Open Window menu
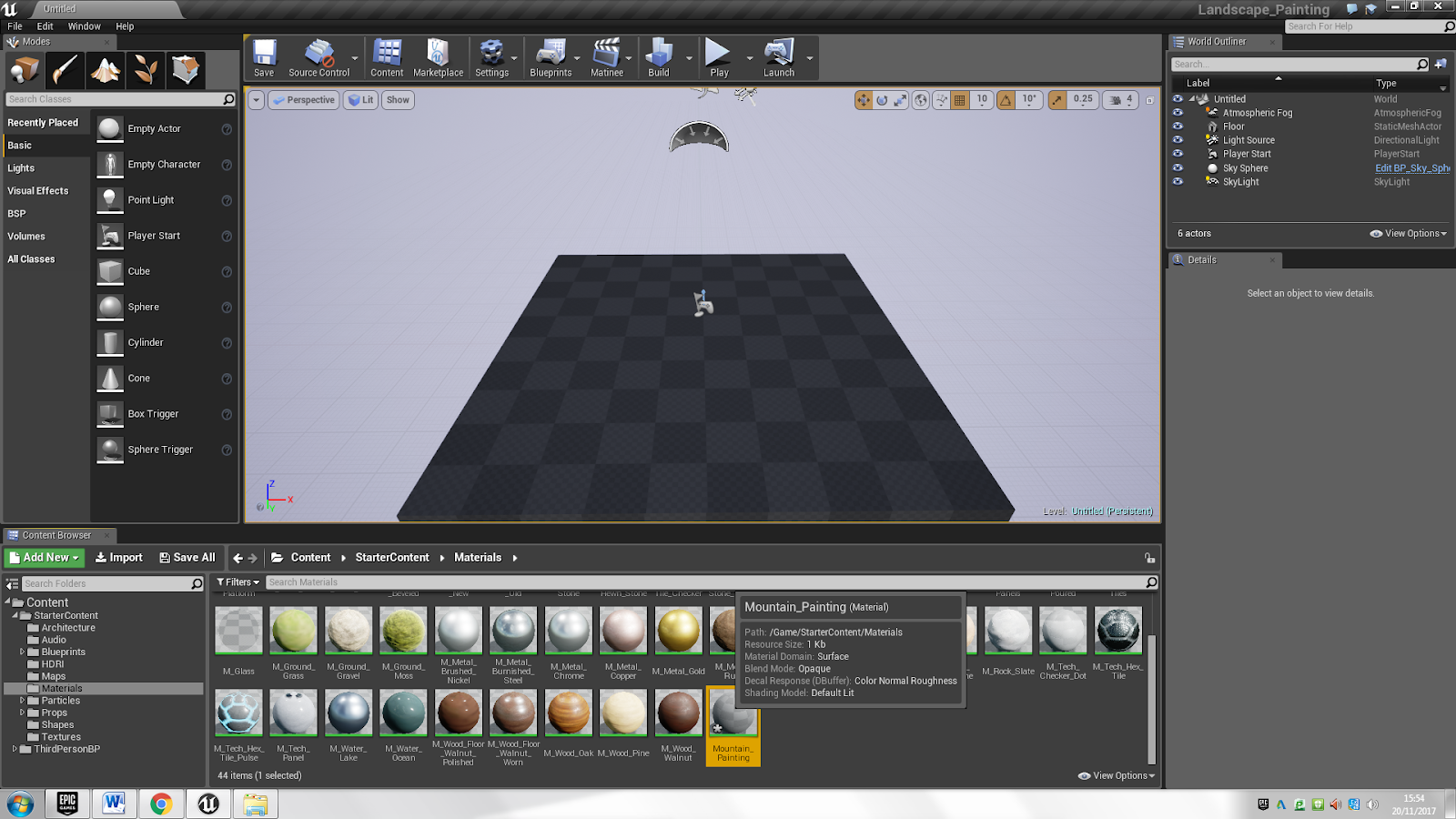Image resolution: width=1456 pixels, height=819 pixels. pyautogui.click(x=85, y=26)
